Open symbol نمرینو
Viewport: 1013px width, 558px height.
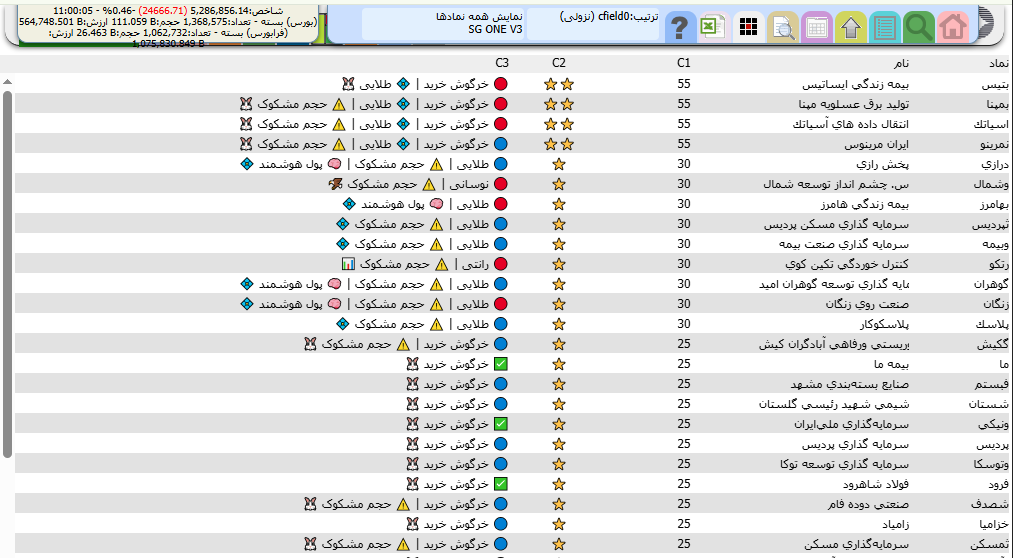(996, 144)
